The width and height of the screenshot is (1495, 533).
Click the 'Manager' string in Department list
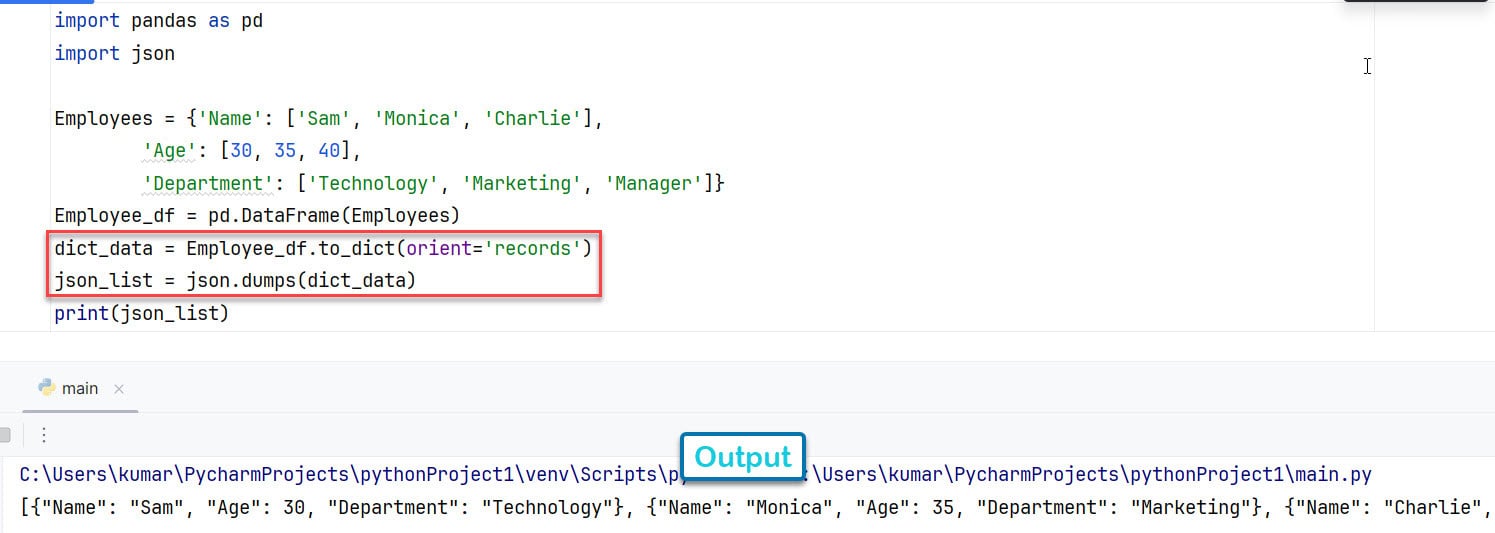point(654,183)
